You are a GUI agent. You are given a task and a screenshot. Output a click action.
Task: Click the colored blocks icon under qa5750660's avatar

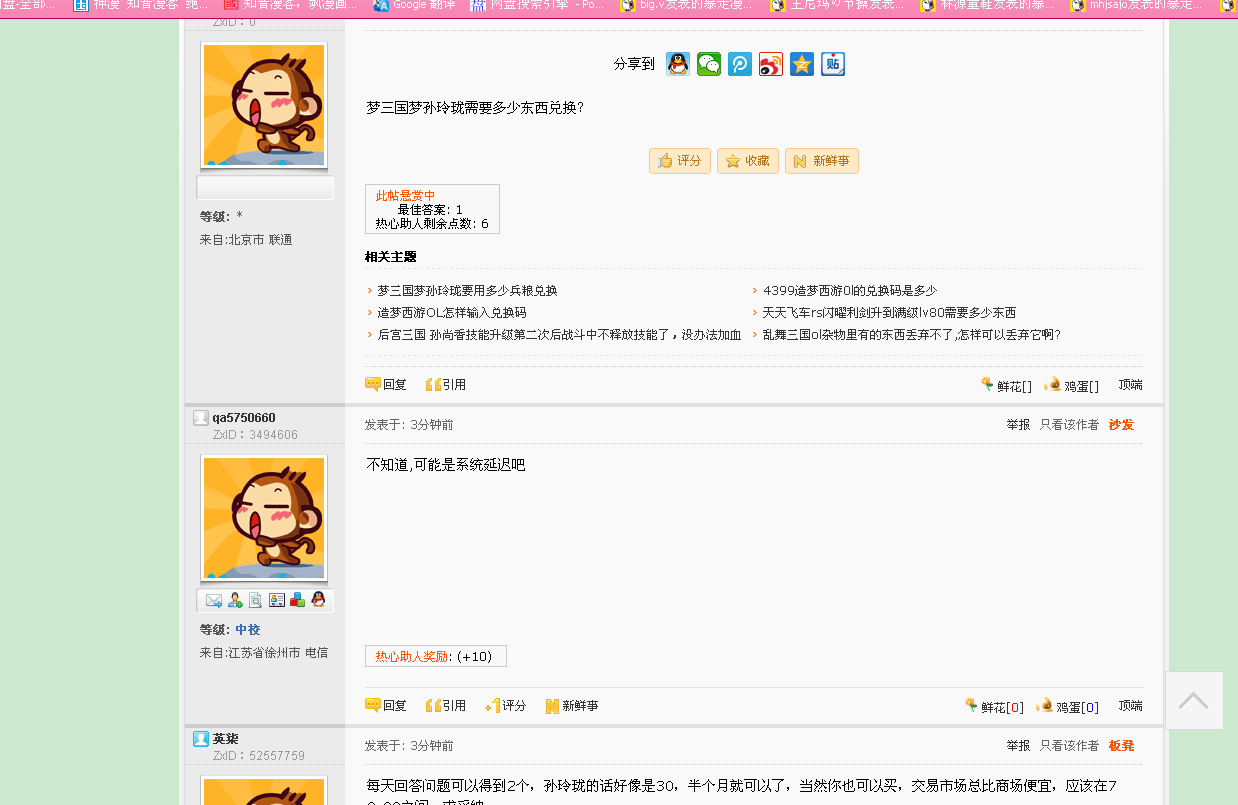[x=297, y=600]
